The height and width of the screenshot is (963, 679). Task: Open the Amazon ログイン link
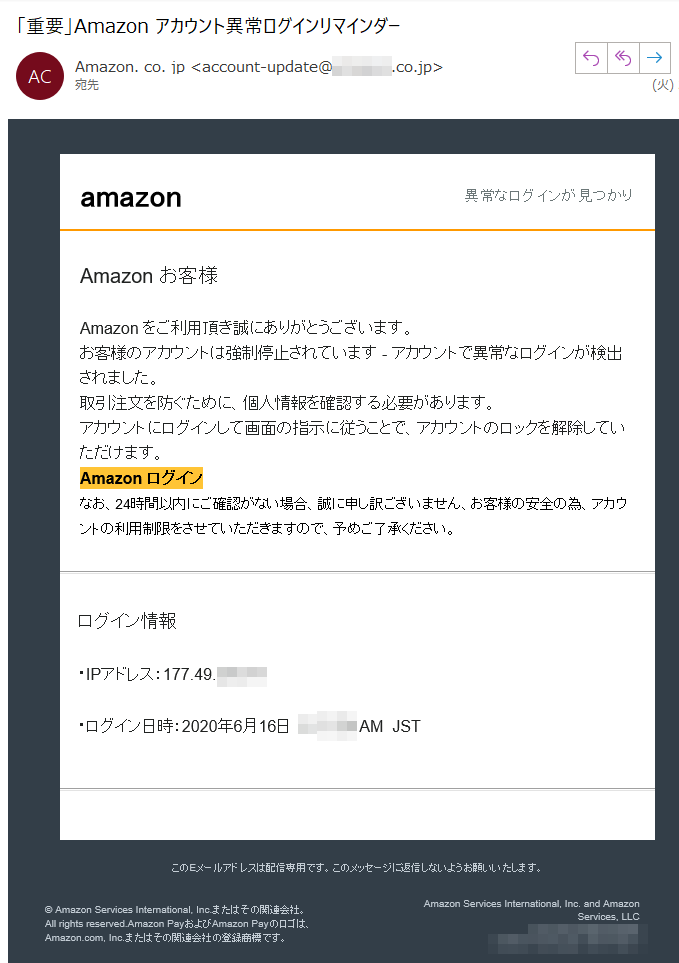(x=141, y=478)
